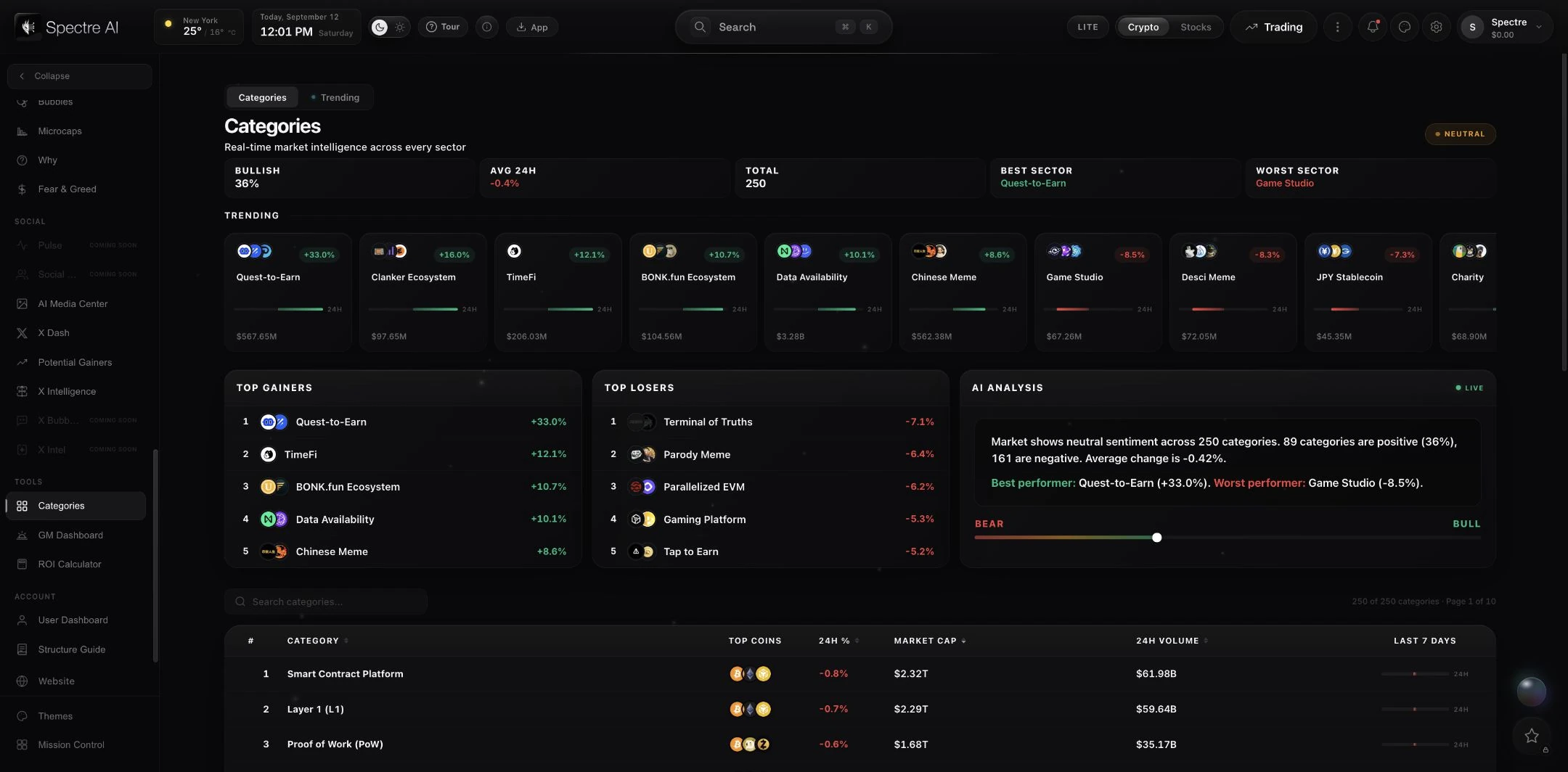
Task: Open the Trading button
Action: pyautogui.click(x=1273, y=27)
